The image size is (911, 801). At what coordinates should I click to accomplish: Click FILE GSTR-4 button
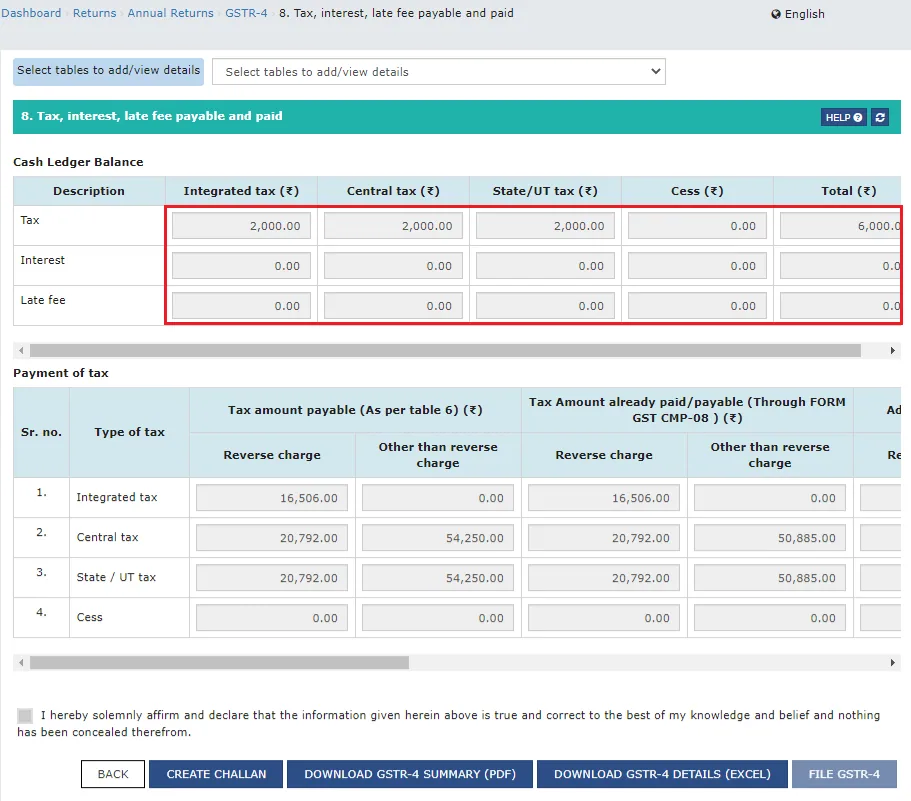coord(844,774)
